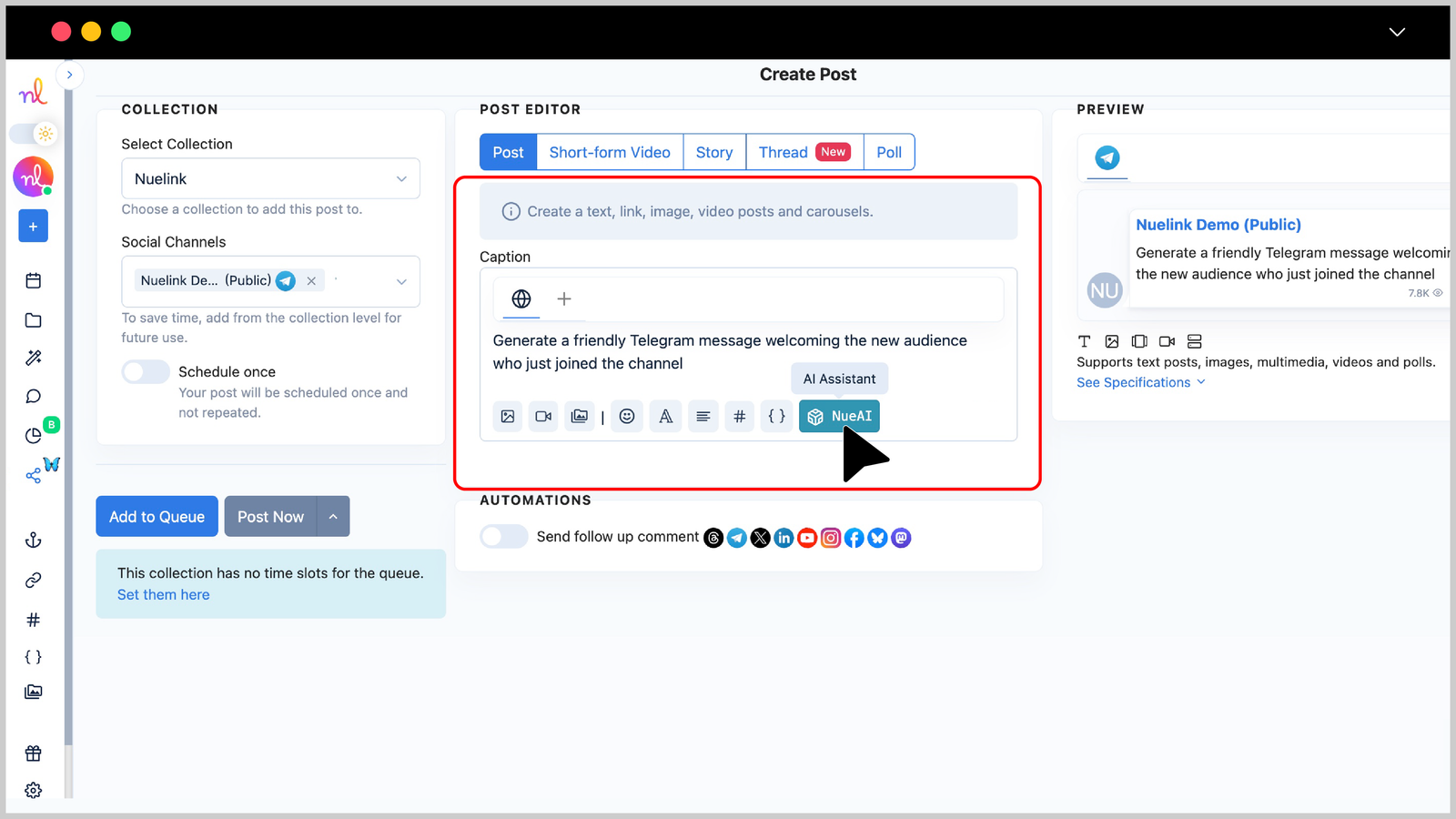Image resolution: width=1456 pixels, height=819 pixels.
Task: Expand the Social Channels dropdown
Action: click(x=400, y=281)
